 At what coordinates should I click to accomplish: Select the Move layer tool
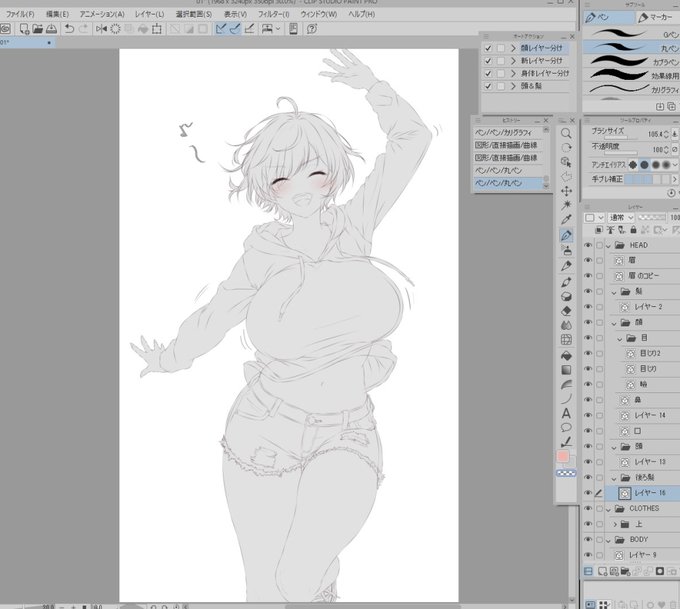pyautogui.click(x=566, y=191)
